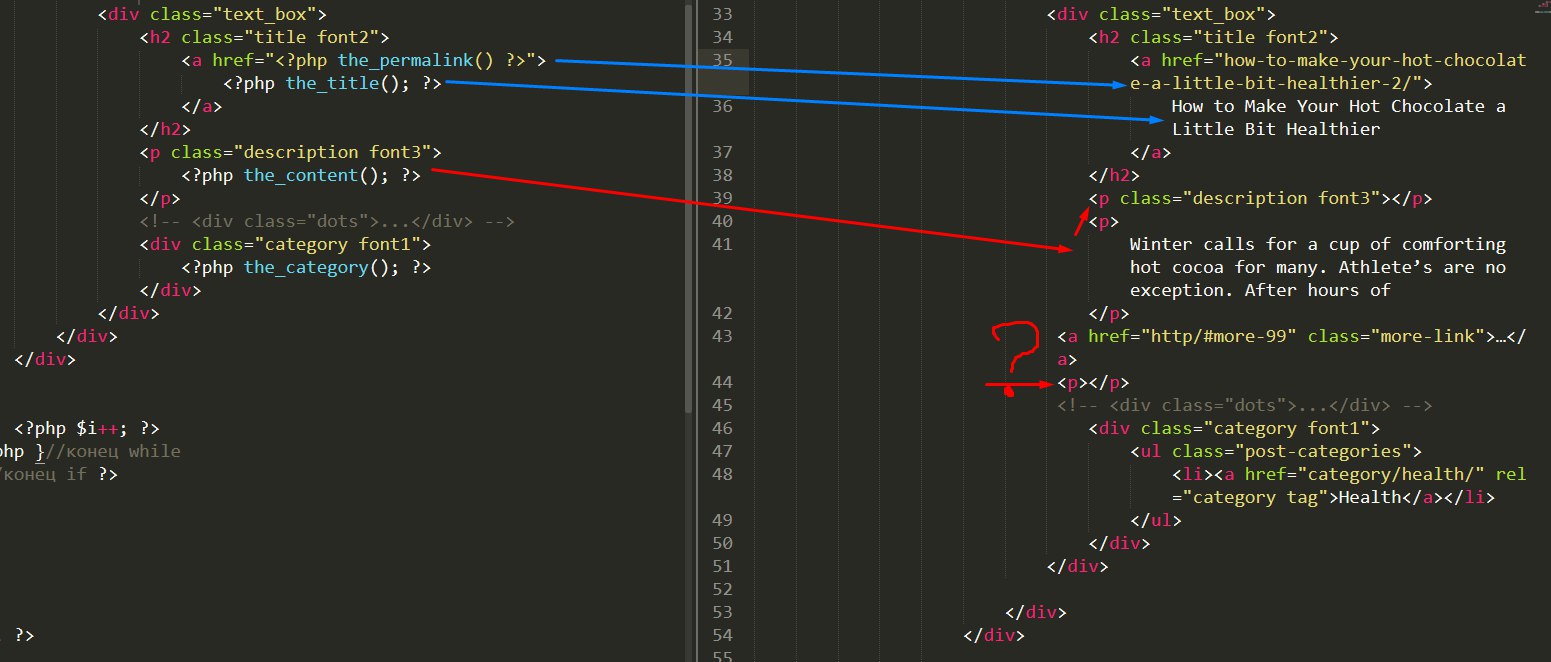Click gutter line number 48
Screen dimensions: 1551x662
[722, 474]
